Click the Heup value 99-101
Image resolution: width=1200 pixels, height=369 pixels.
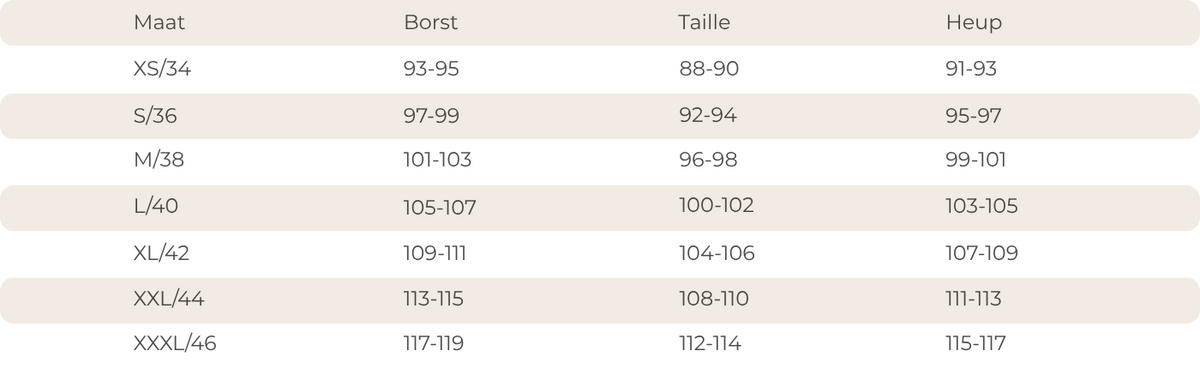point(976,160)
